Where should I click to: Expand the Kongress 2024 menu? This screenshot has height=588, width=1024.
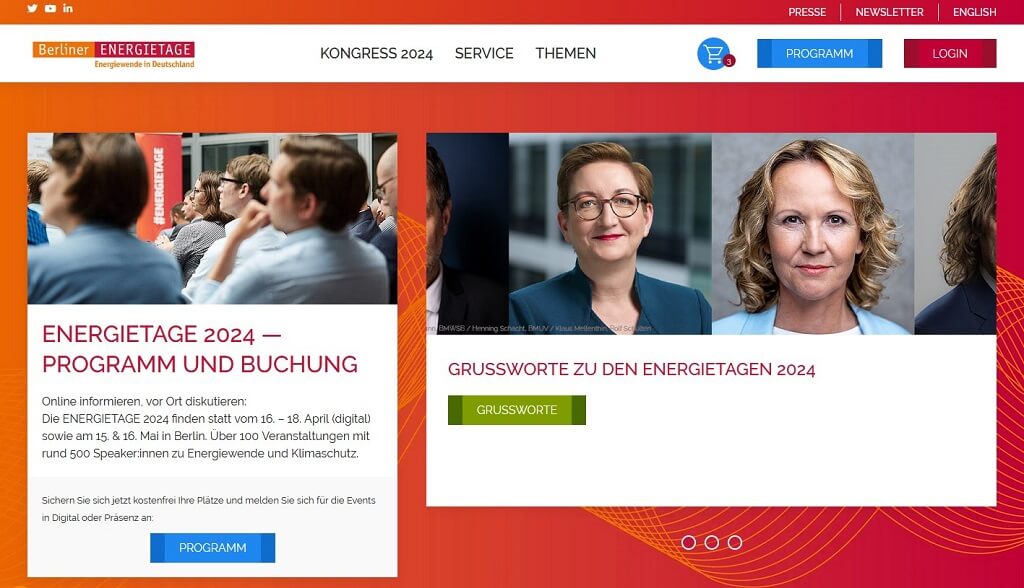[x=376, y=54]
